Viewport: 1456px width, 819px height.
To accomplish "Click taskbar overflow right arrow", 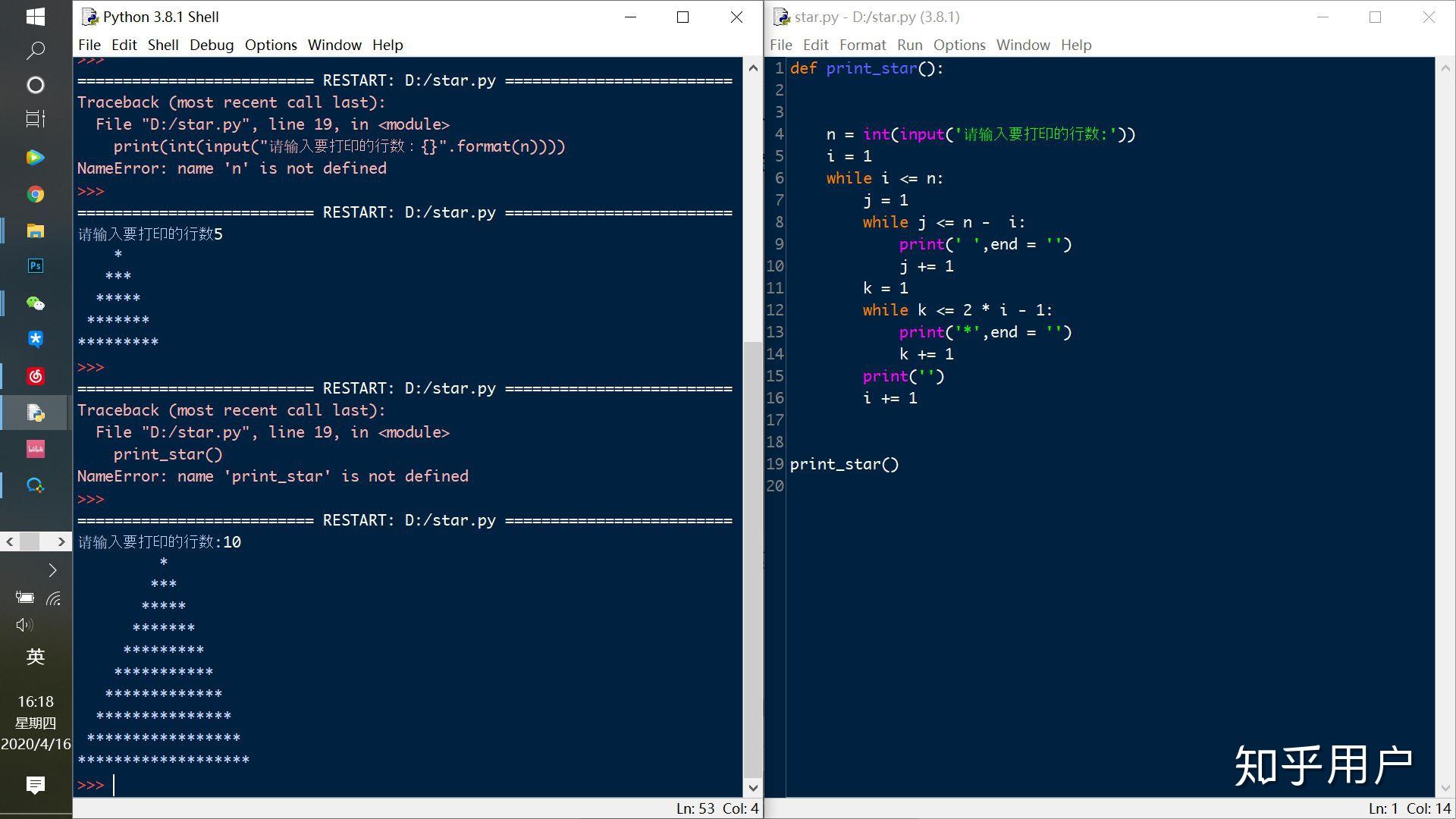I will pos(61,541).
